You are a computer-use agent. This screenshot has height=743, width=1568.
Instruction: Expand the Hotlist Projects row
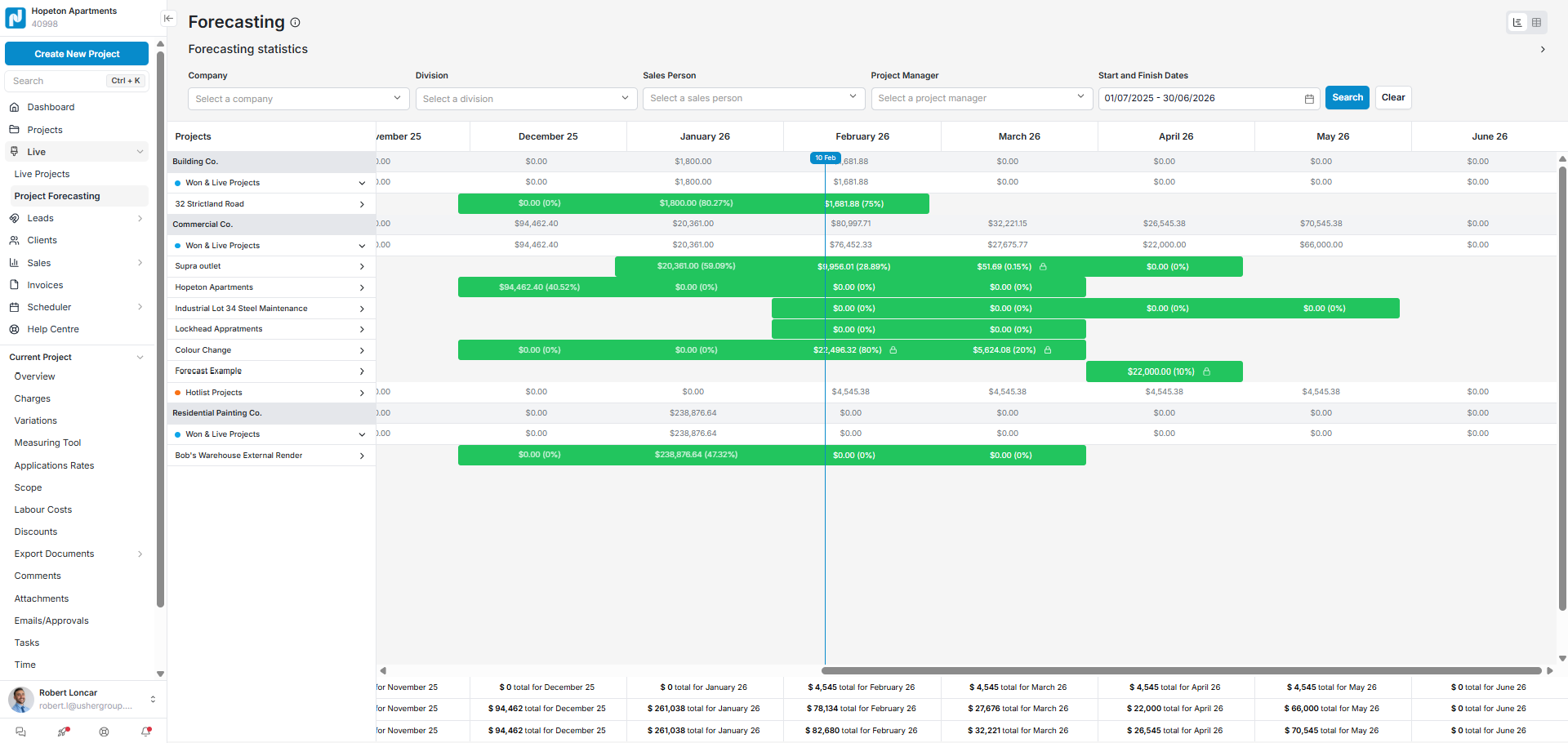coord(362,393)
